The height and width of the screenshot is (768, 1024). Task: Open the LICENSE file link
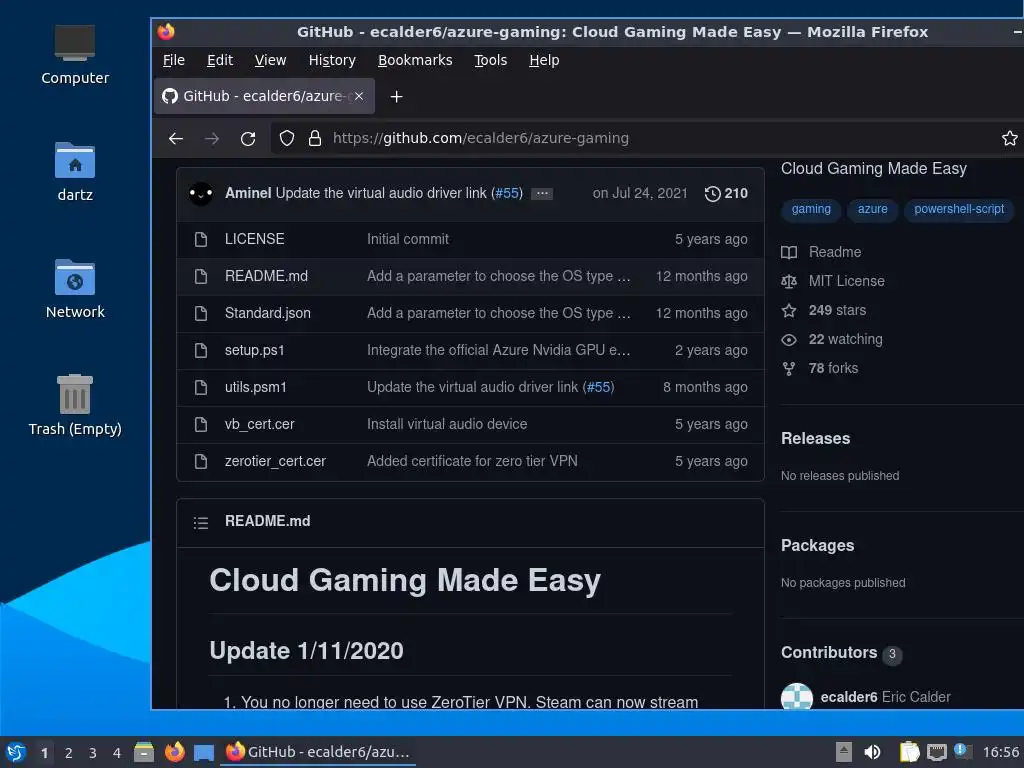click(255, 239)
